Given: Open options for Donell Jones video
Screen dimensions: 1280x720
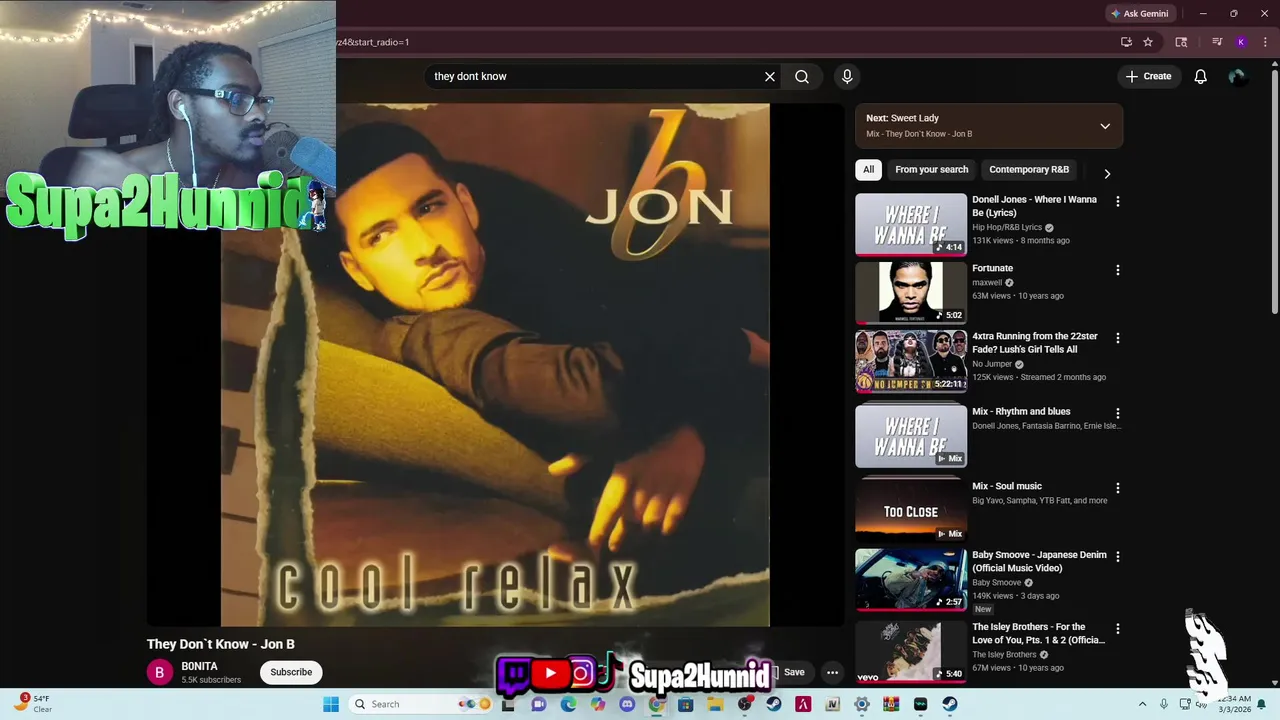Looking at the screenshot, I should click(1117, 201).
